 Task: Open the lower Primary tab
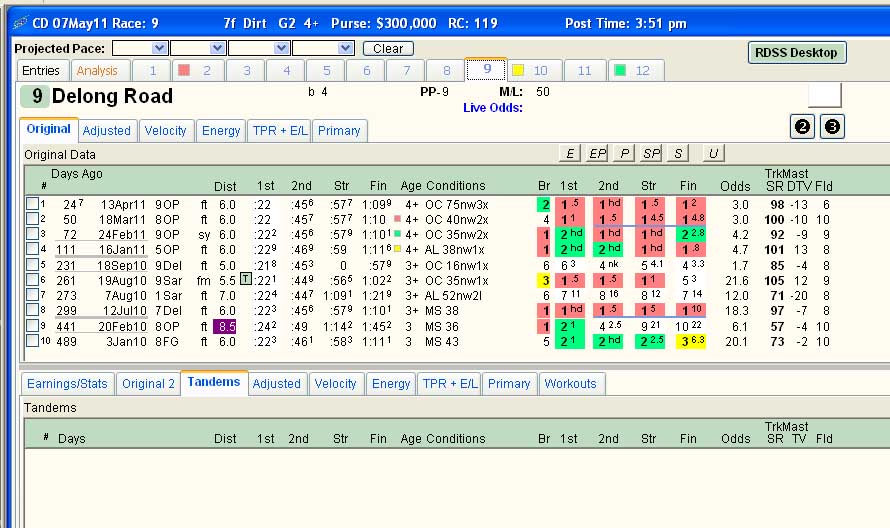(x=509, y=384)
